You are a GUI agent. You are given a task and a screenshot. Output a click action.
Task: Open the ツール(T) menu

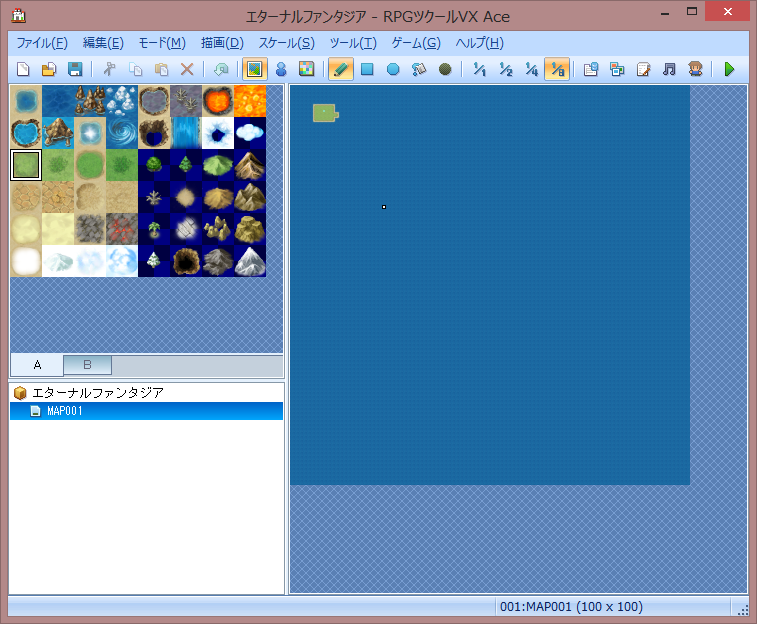(353, 43)
